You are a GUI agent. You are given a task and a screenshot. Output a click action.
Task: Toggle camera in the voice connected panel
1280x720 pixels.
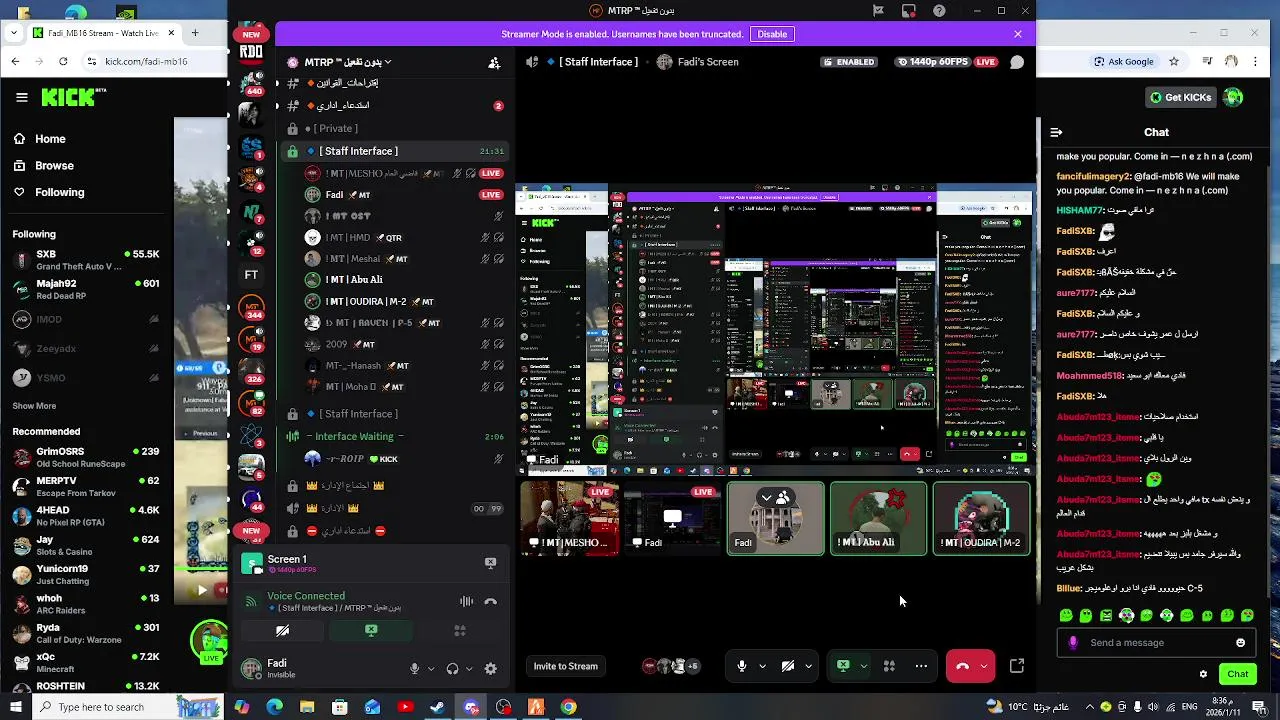(282, 630)
